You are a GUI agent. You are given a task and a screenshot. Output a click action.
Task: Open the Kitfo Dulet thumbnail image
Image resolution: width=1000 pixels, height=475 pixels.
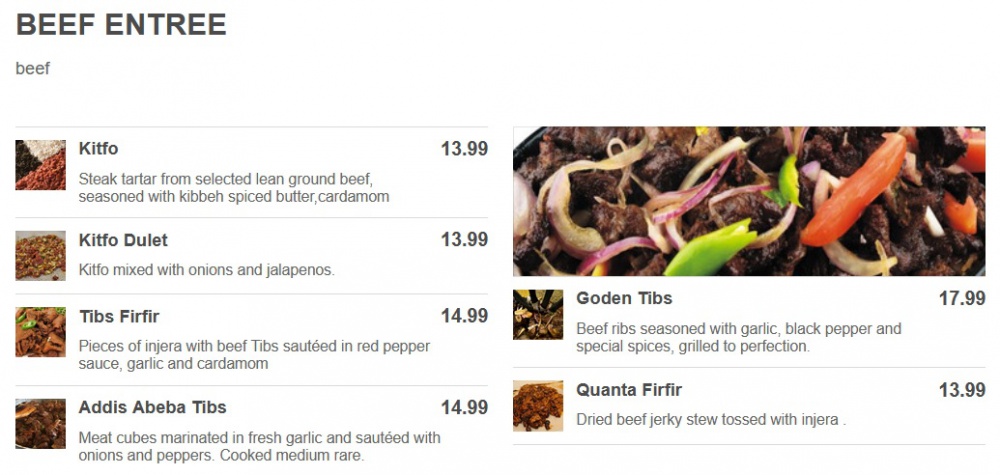click(x=41, y=256)
